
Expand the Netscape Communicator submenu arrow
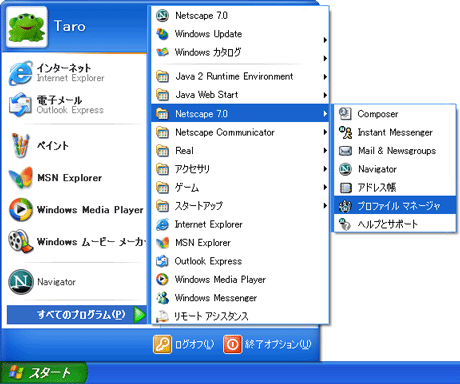coord(325,132)
